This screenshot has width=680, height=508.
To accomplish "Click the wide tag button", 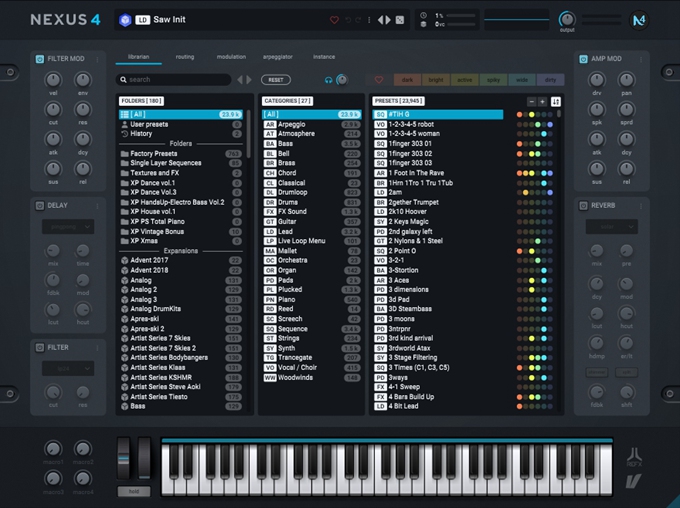I will point(522,80).
